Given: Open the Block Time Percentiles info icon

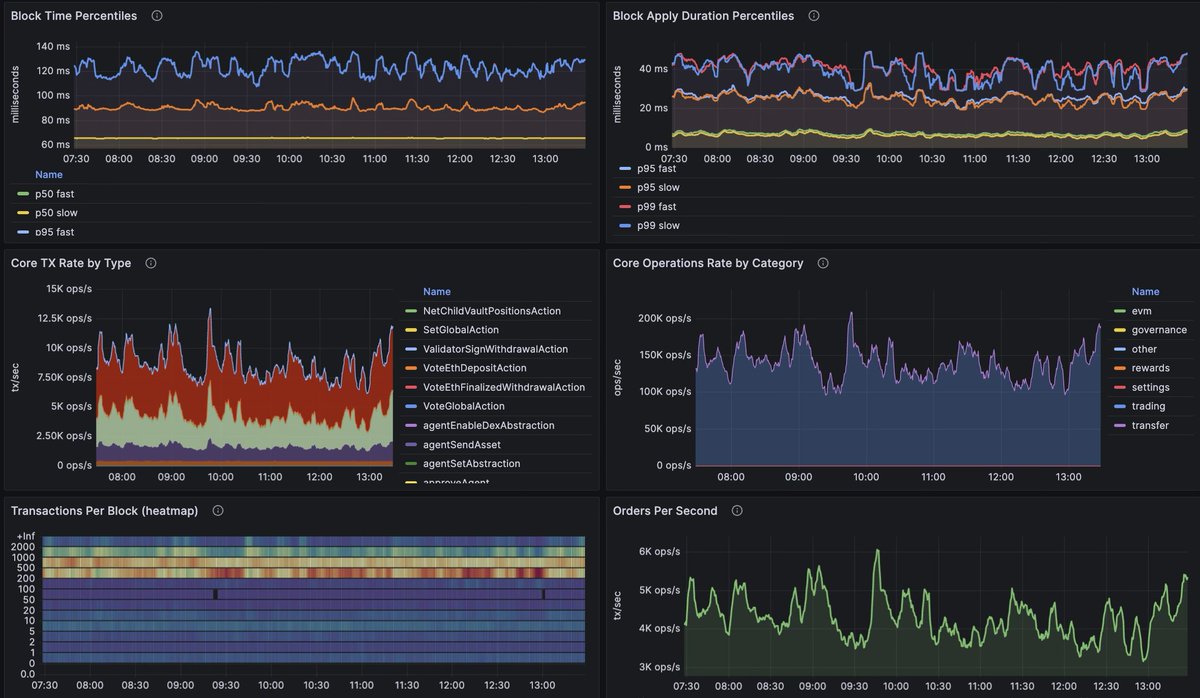Looking at the screenshot, I should pyautogui.click(x=157, y=16).
